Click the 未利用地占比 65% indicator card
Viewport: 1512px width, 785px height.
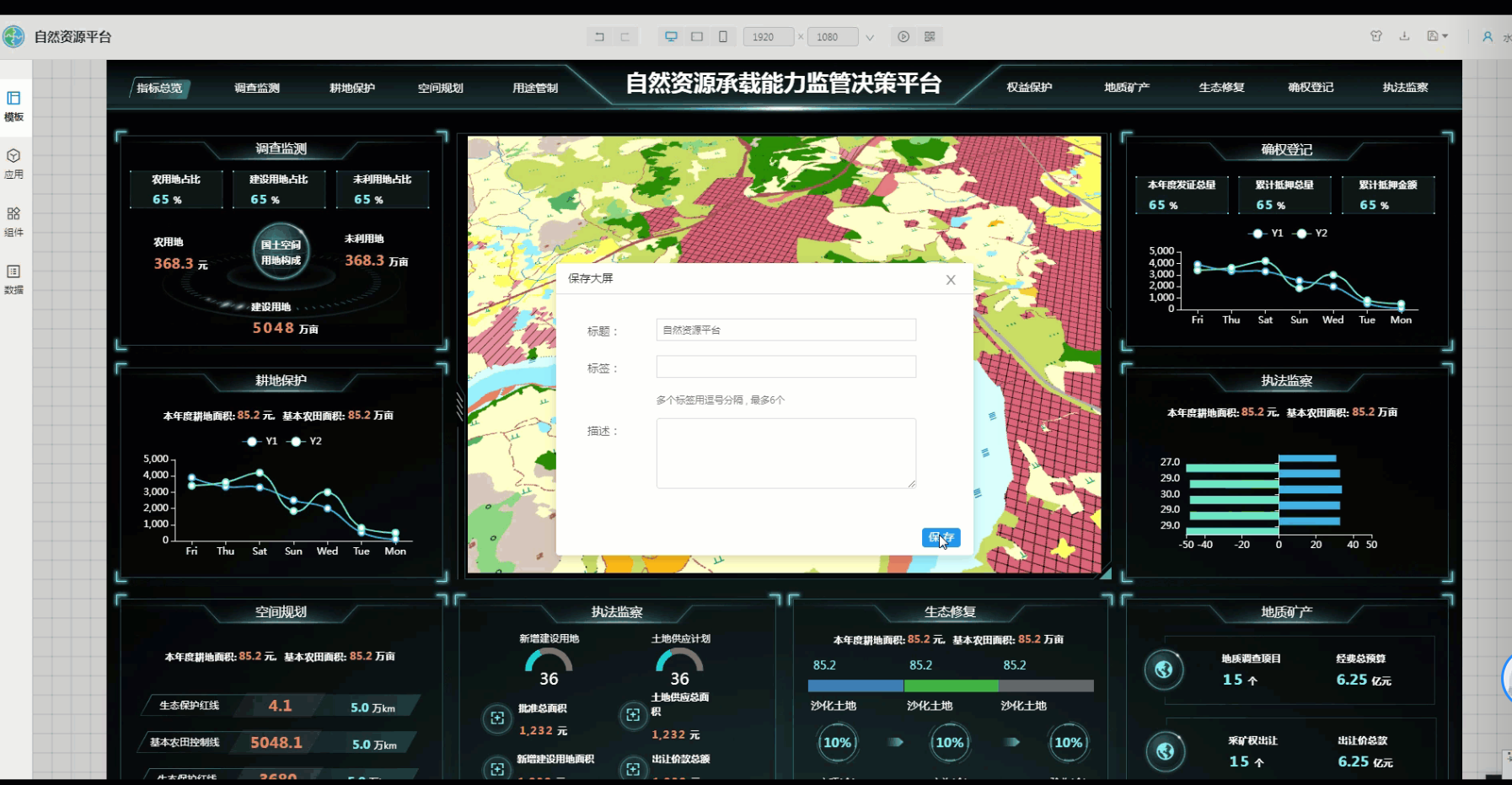(383, 189)
